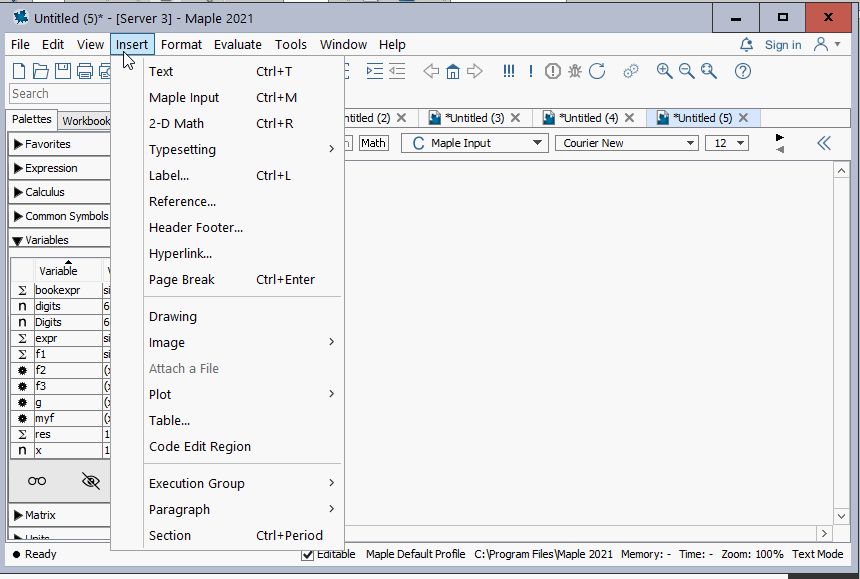This screenshot has height=579, width=860.
Task: Open the Maple Input style dropdown
Action: [475, 144]
